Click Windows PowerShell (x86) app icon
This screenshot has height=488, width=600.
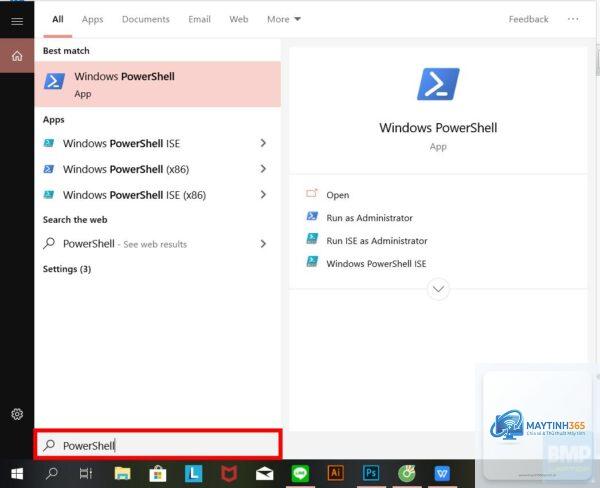49,169
